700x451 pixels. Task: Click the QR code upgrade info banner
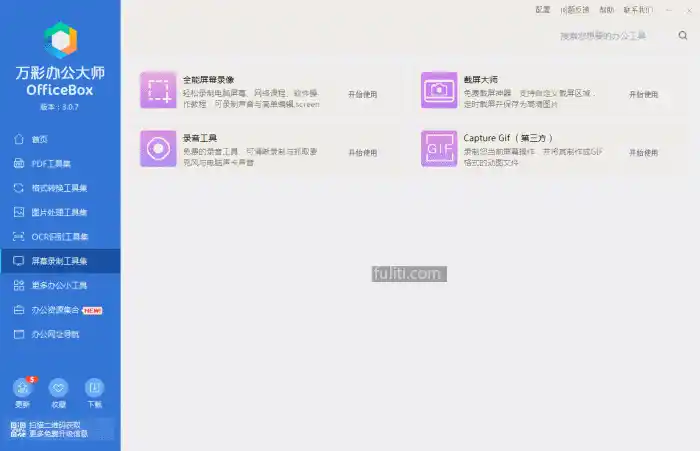(x=60, y=429)
